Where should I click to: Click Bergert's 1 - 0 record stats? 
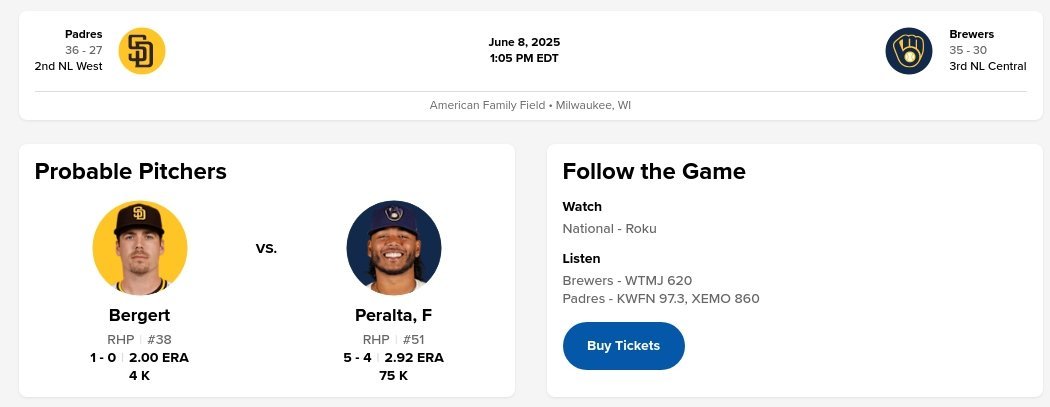[103, 357]
